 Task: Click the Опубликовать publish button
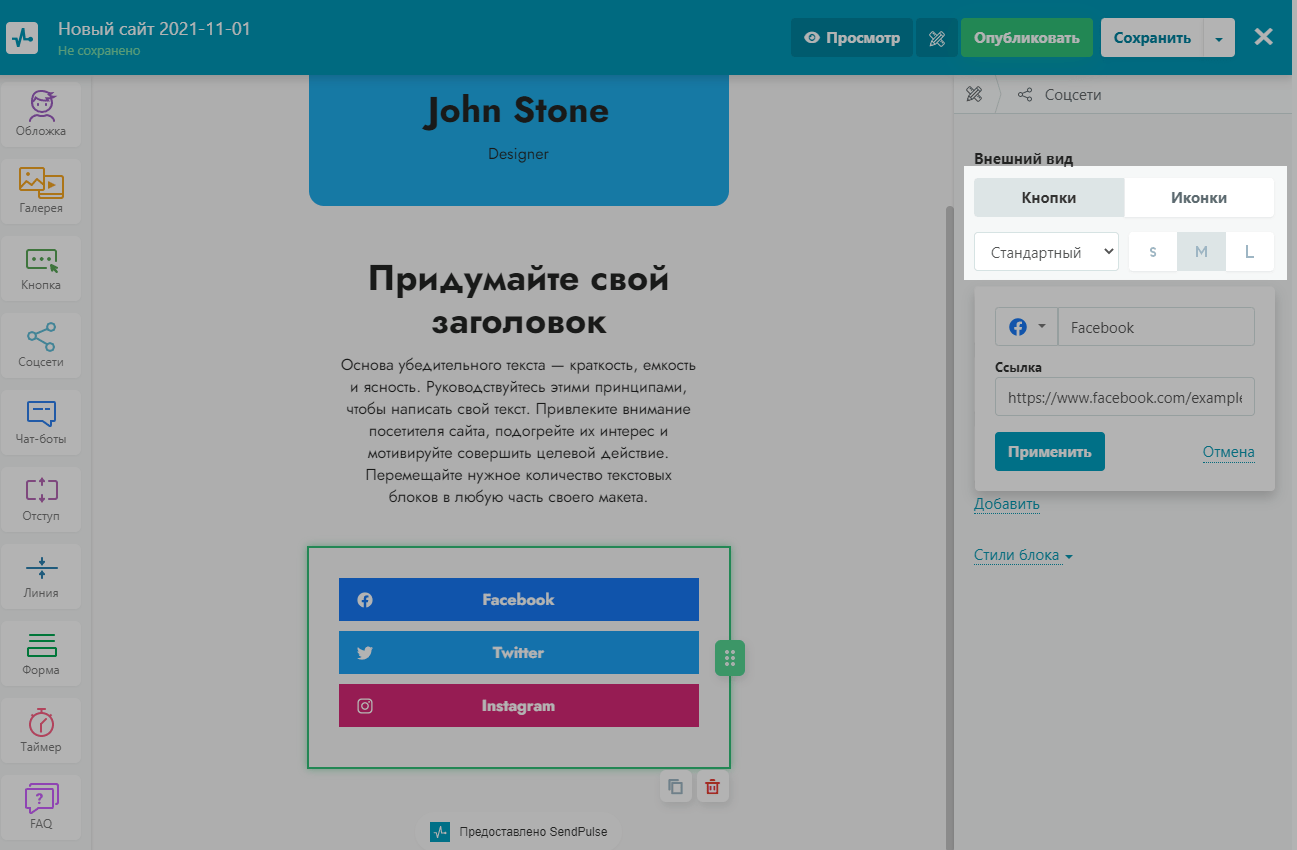pos(1027,38)
